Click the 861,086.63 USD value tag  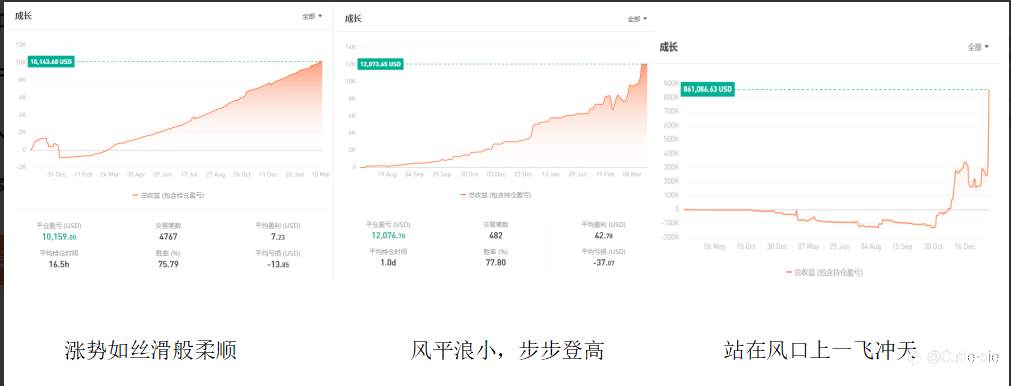(708, 90)
